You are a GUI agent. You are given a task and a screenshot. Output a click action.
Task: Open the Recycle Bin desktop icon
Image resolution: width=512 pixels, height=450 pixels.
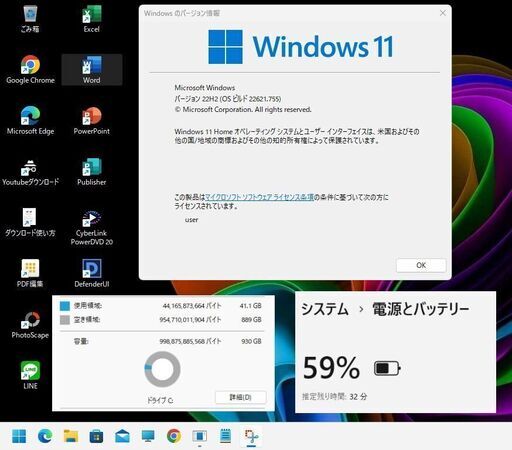[x=30, y=19]
